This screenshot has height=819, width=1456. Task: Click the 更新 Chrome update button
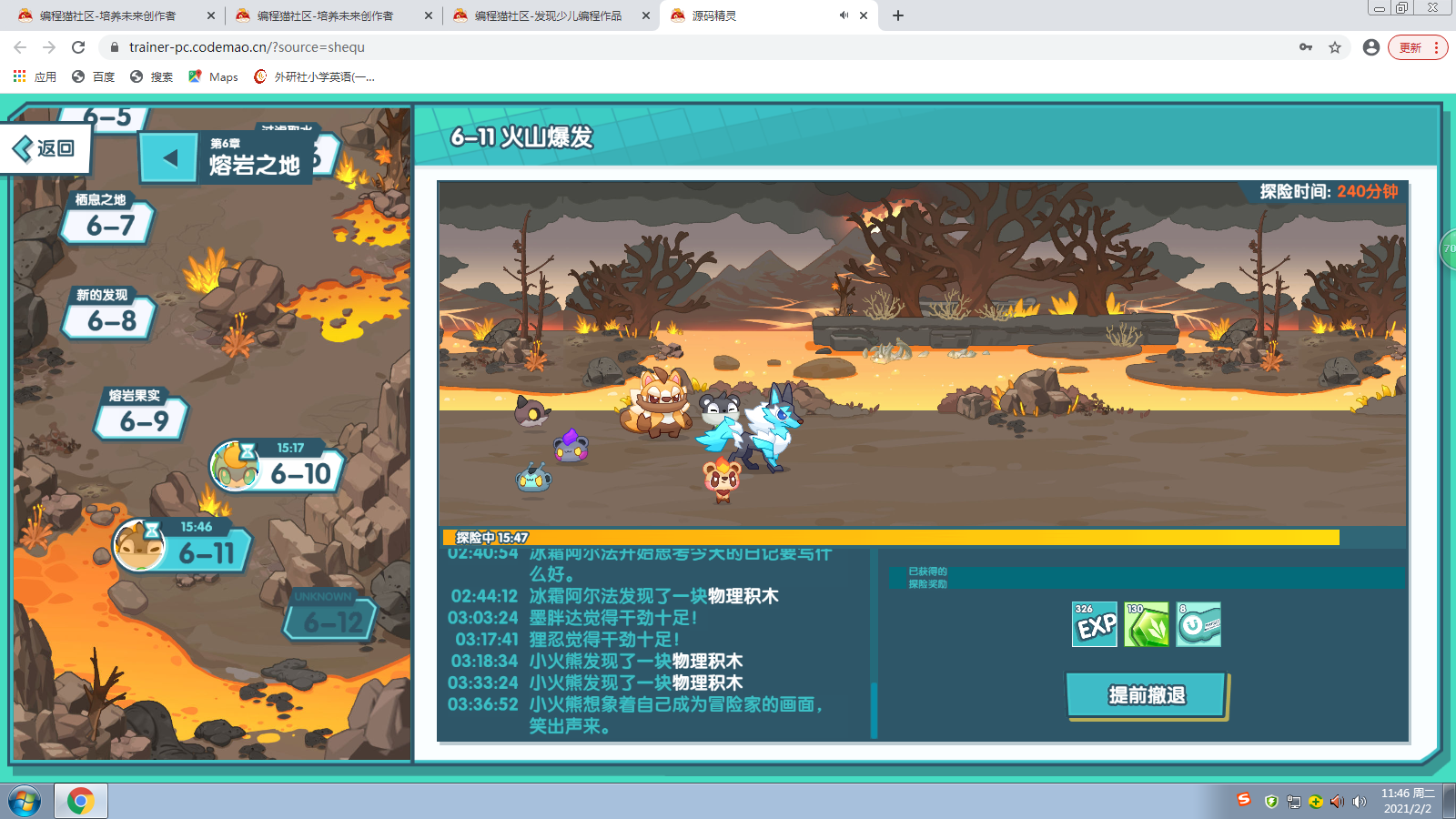(x=1418, y=47)
